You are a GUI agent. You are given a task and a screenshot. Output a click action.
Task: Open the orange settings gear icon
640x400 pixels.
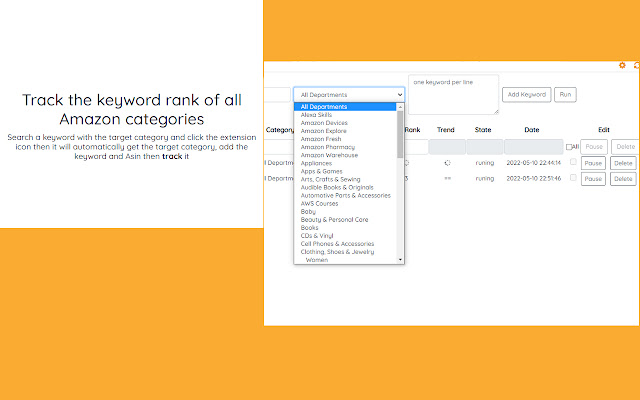622,65
